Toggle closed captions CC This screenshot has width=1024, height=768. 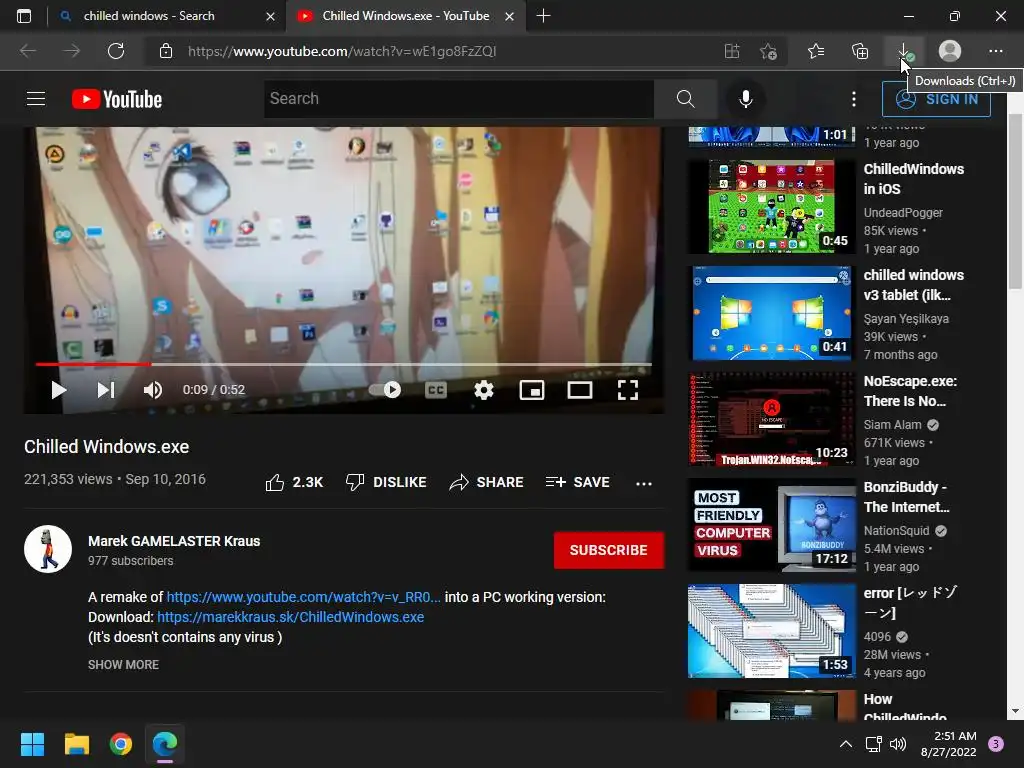(x=436, y=390)
